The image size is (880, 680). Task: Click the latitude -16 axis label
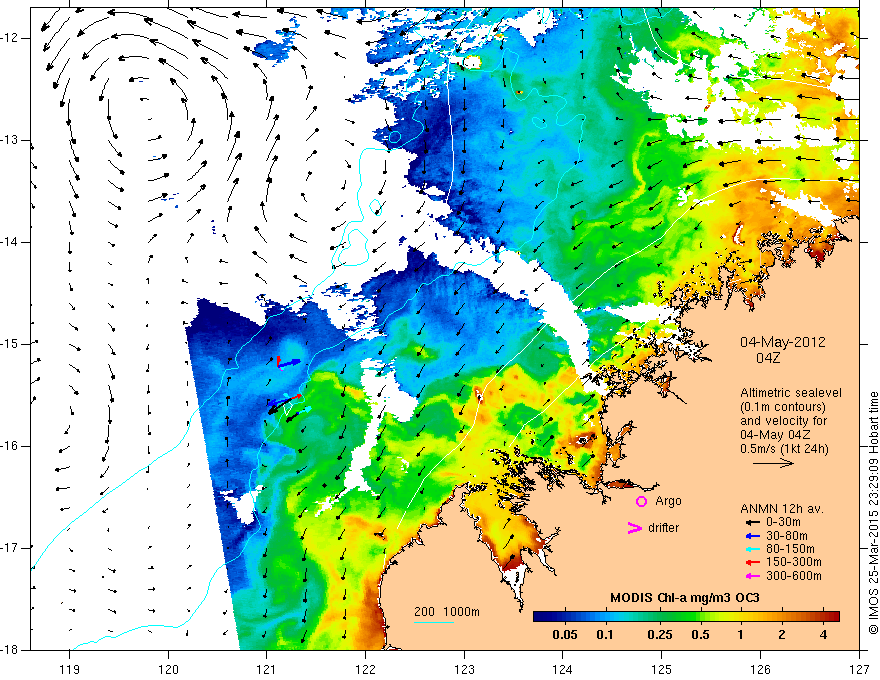(x=11, y=446)
